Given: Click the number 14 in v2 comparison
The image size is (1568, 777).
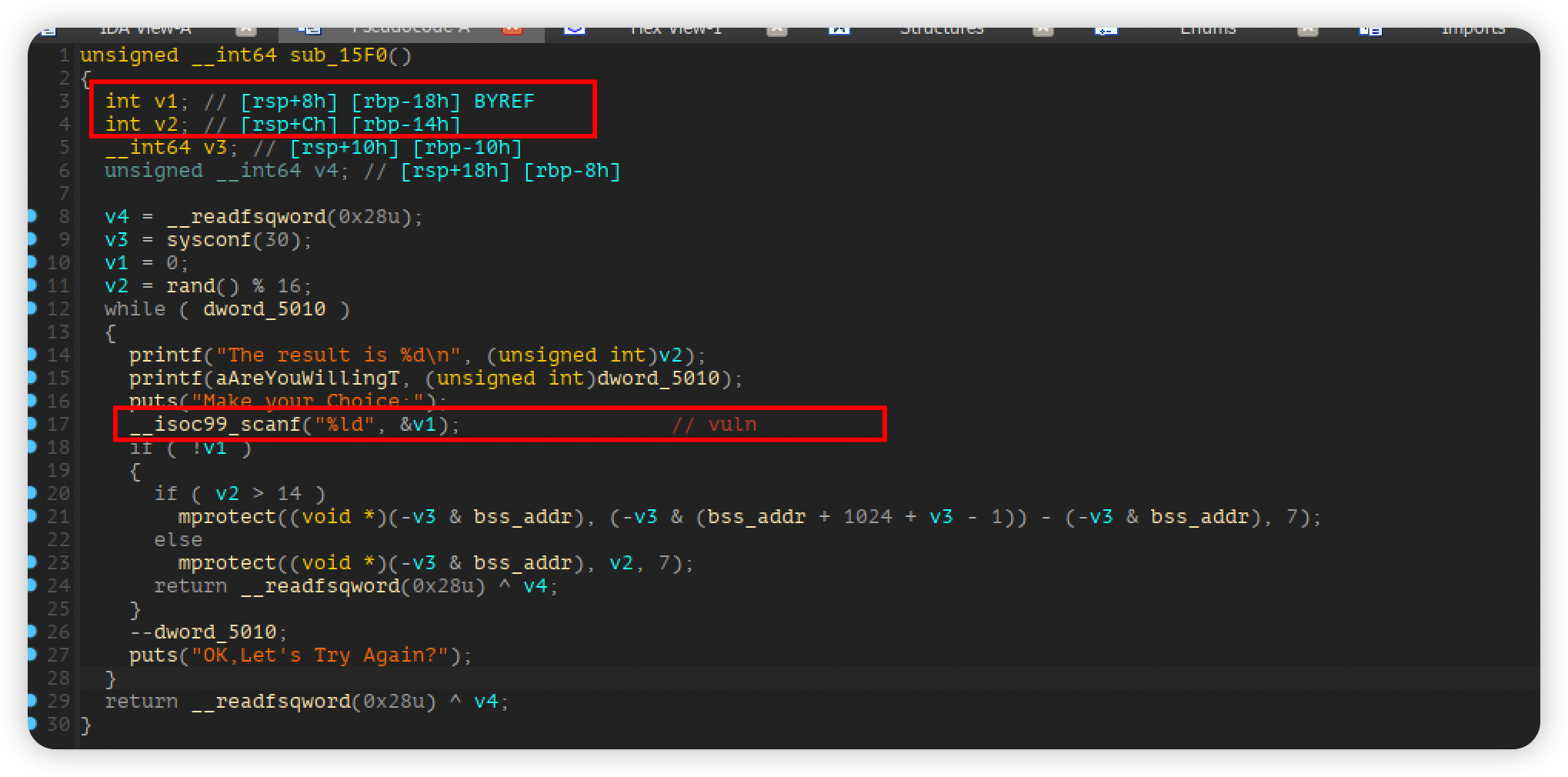Looking at the screenshot, I should coord(289,494).
